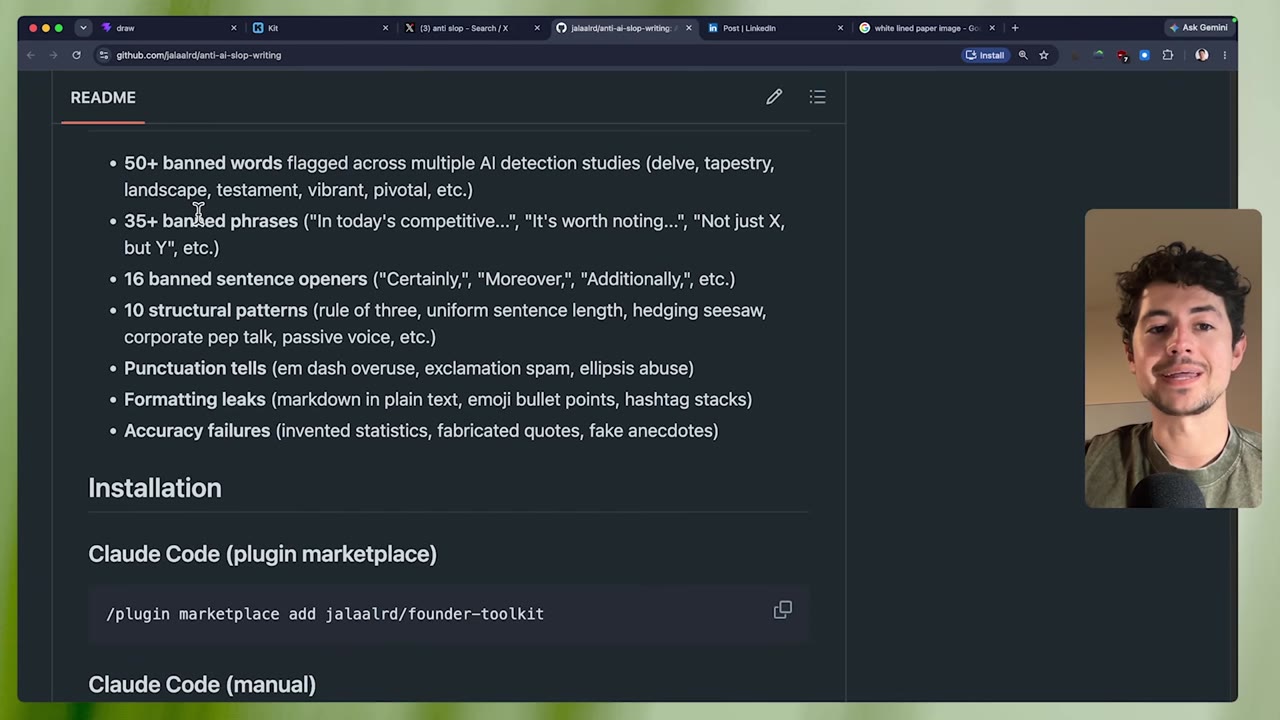Click the '/plugin marketplace add jalaalrd/founder-toolkit' code
1280x720 pixels.
[x=325, y=614]
